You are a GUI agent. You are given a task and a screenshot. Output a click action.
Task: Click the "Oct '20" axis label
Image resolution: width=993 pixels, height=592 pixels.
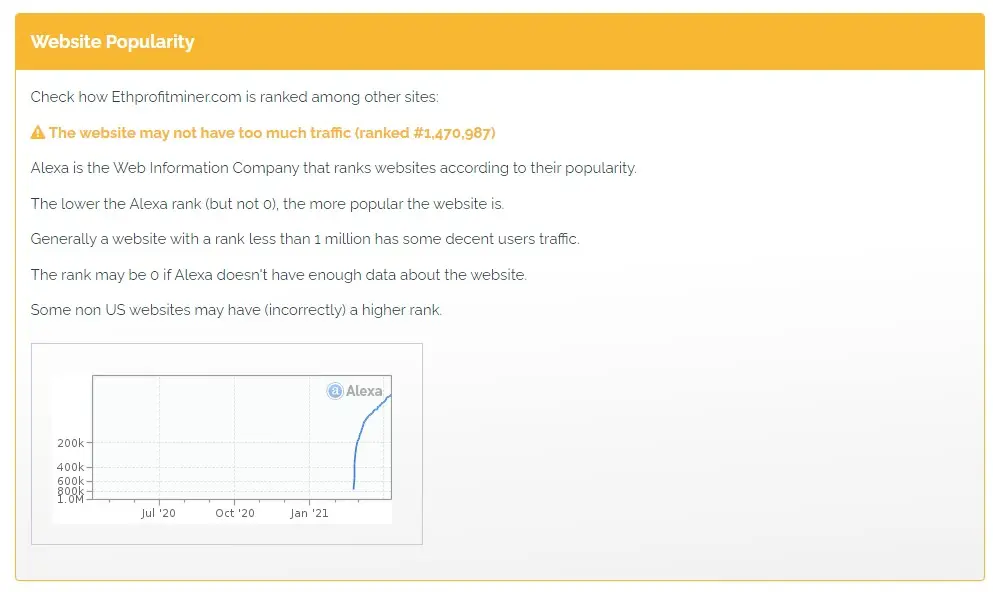tap(235, 513)
